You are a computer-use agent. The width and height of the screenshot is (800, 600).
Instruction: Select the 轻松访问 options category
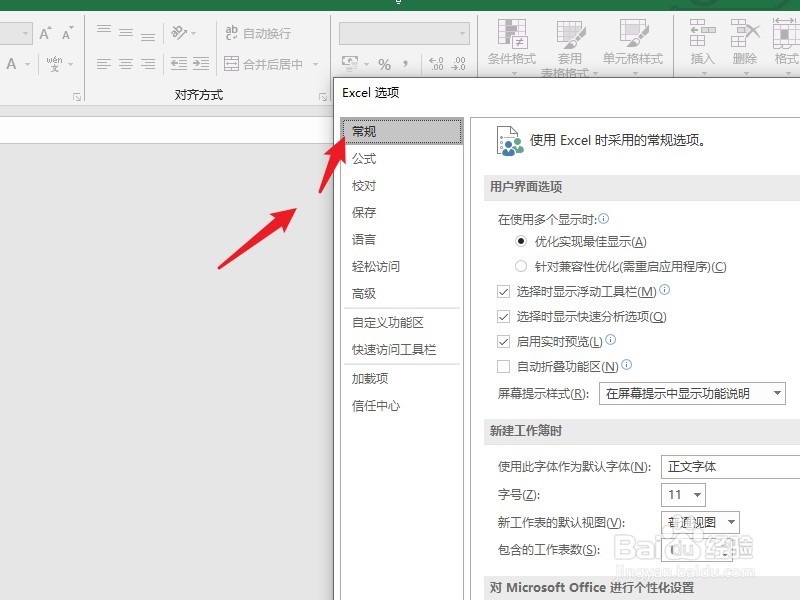click(402, 266)
